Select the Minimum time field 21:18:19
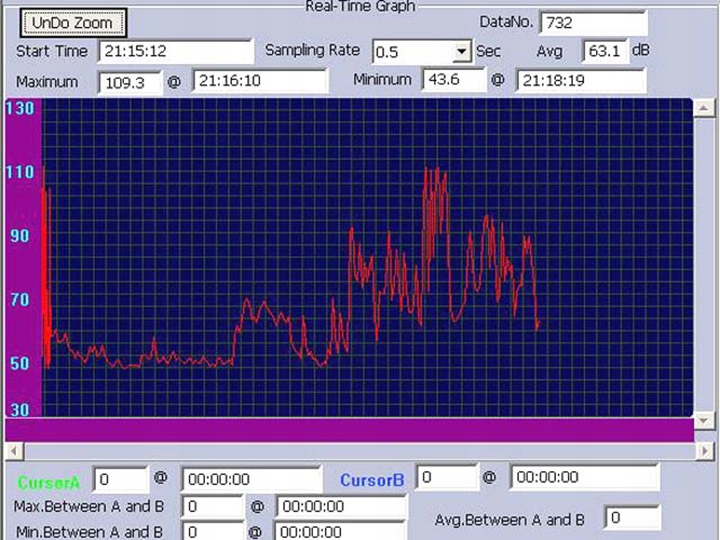 pyautogui.click(x=580, y=81)
